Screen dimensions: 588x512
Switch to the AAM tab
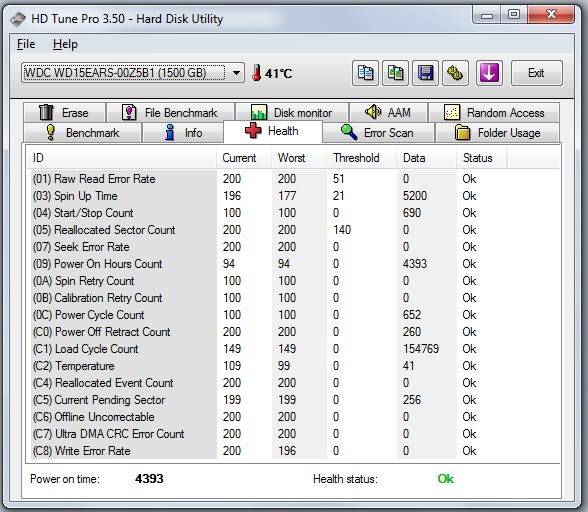point(388,113)
